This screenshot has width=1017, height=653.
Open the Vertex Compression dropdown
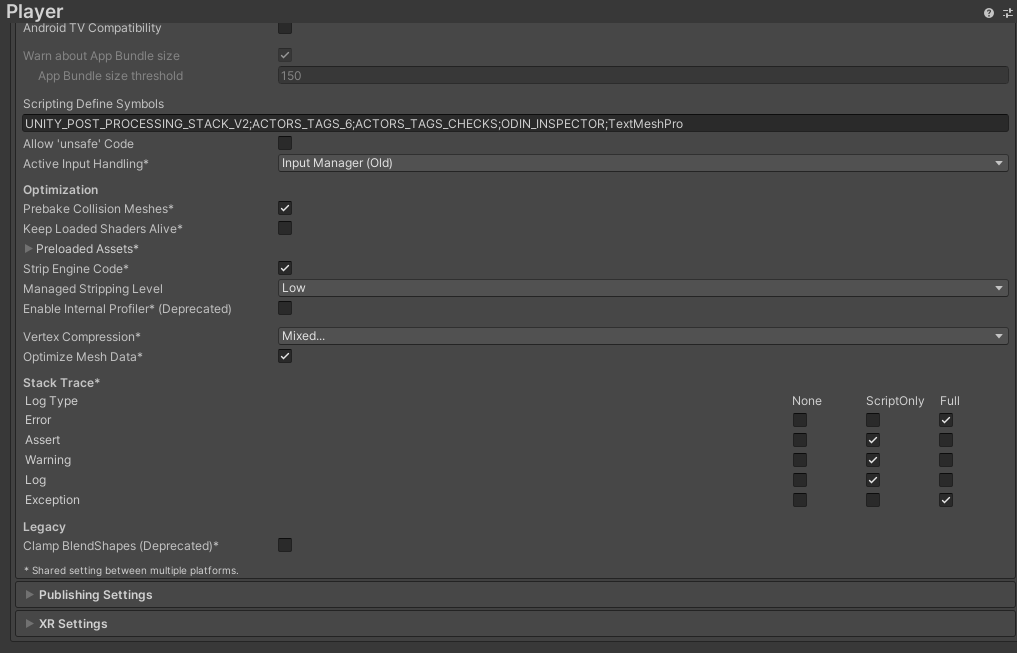pyautogui.click(x=643, y=335)
